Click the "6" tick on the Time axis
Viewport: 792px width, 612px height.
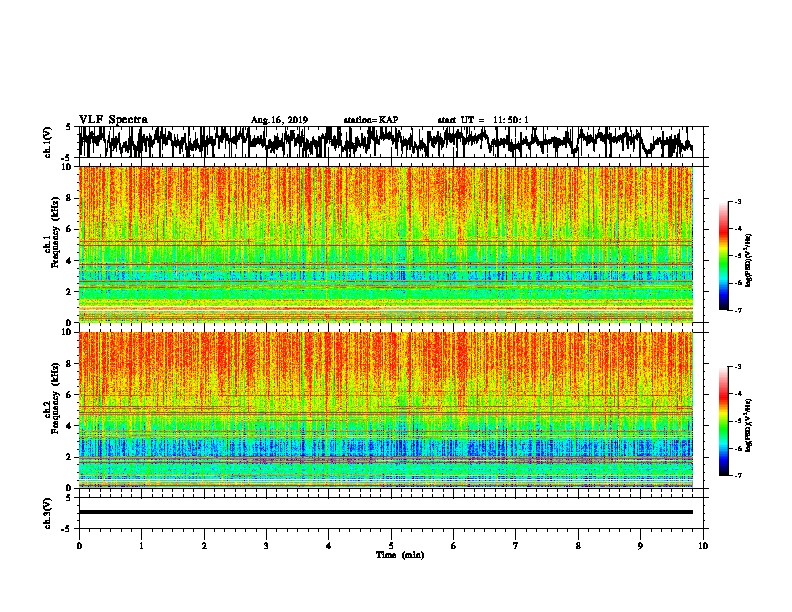tap(454, 546)
